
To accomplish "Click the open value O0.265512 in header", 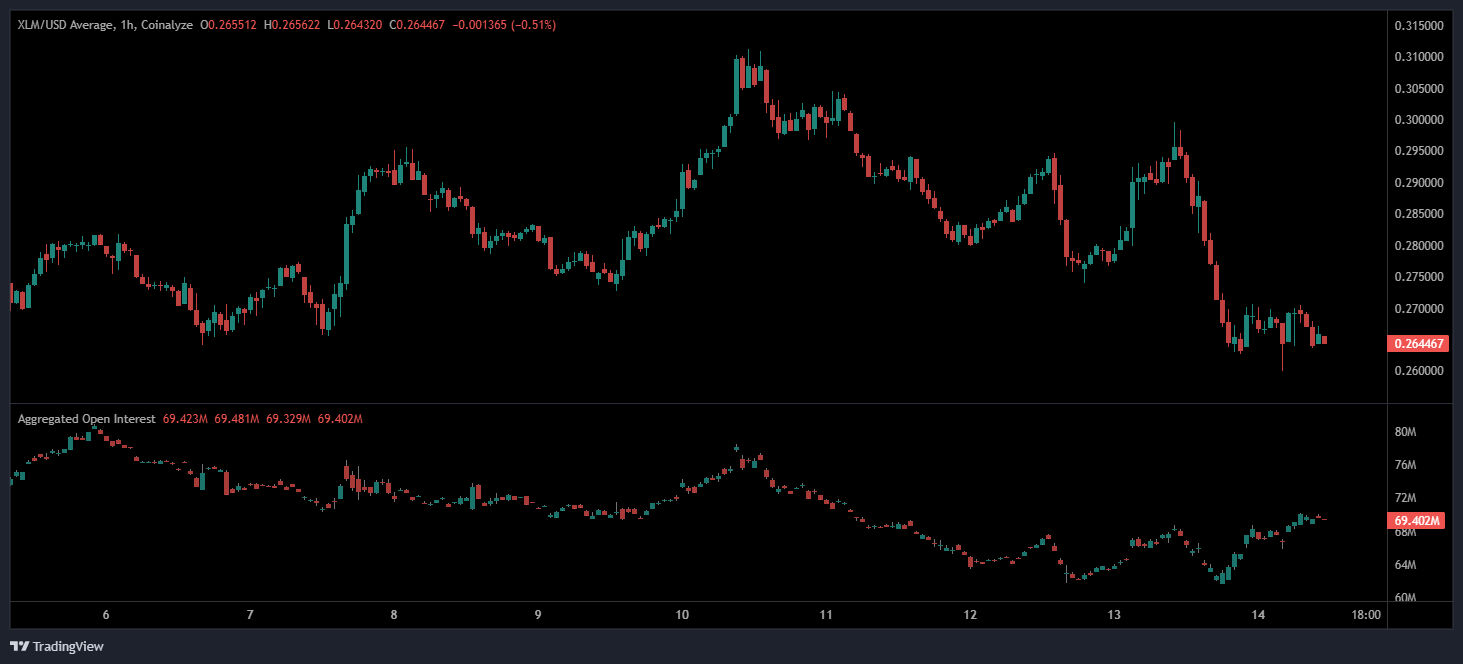I will coord(229,23).
